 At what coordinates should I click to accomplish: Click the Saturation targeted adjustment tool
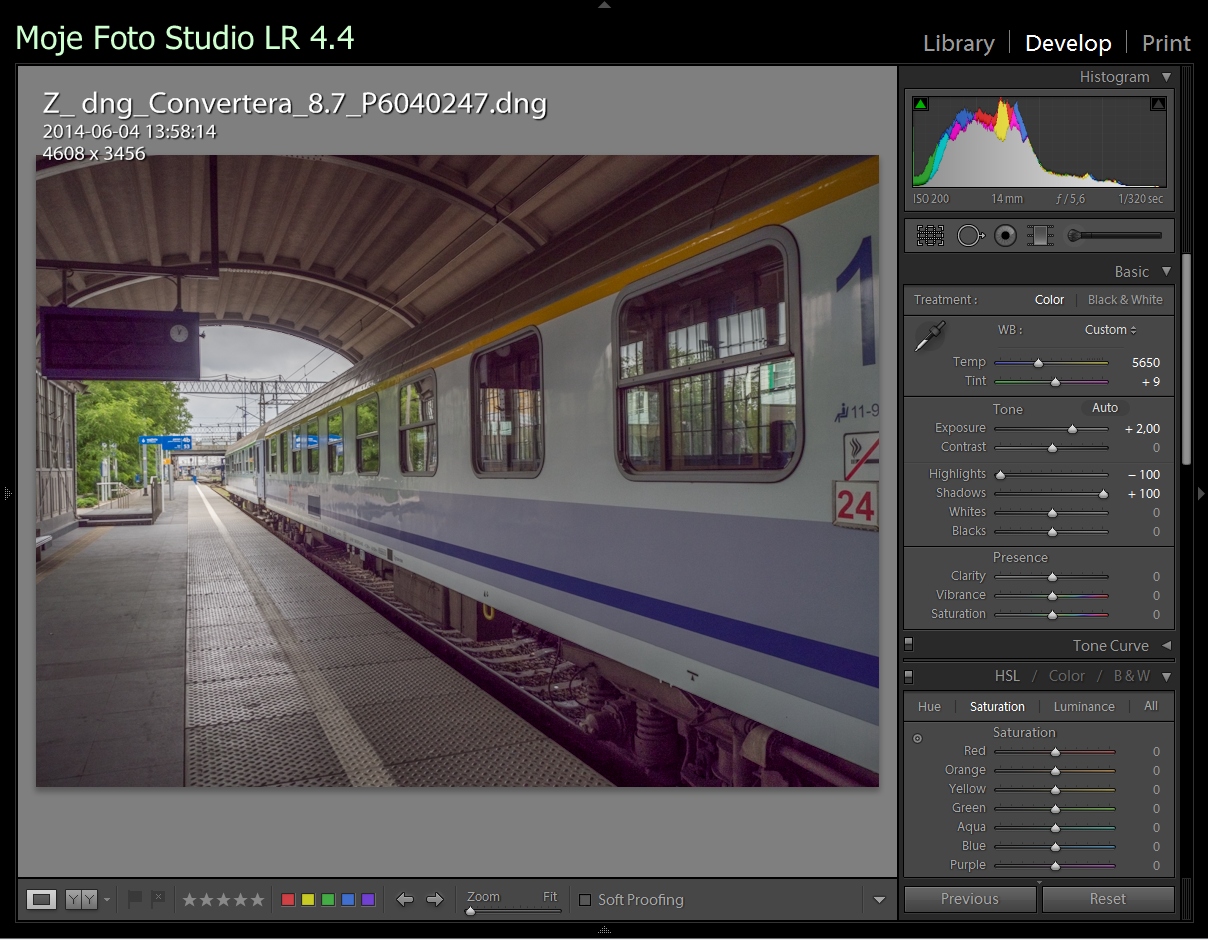point(917,739)
